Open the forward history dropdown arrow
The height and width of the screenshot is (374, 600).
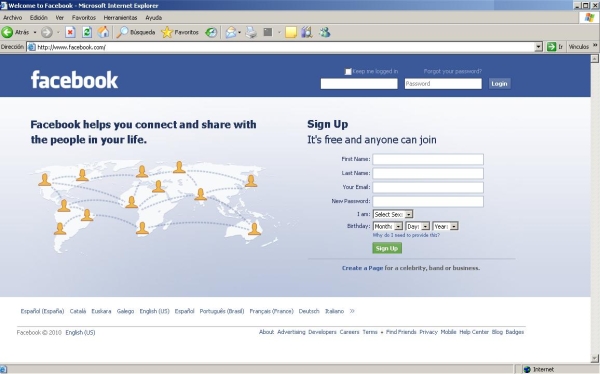pos(58,33)
